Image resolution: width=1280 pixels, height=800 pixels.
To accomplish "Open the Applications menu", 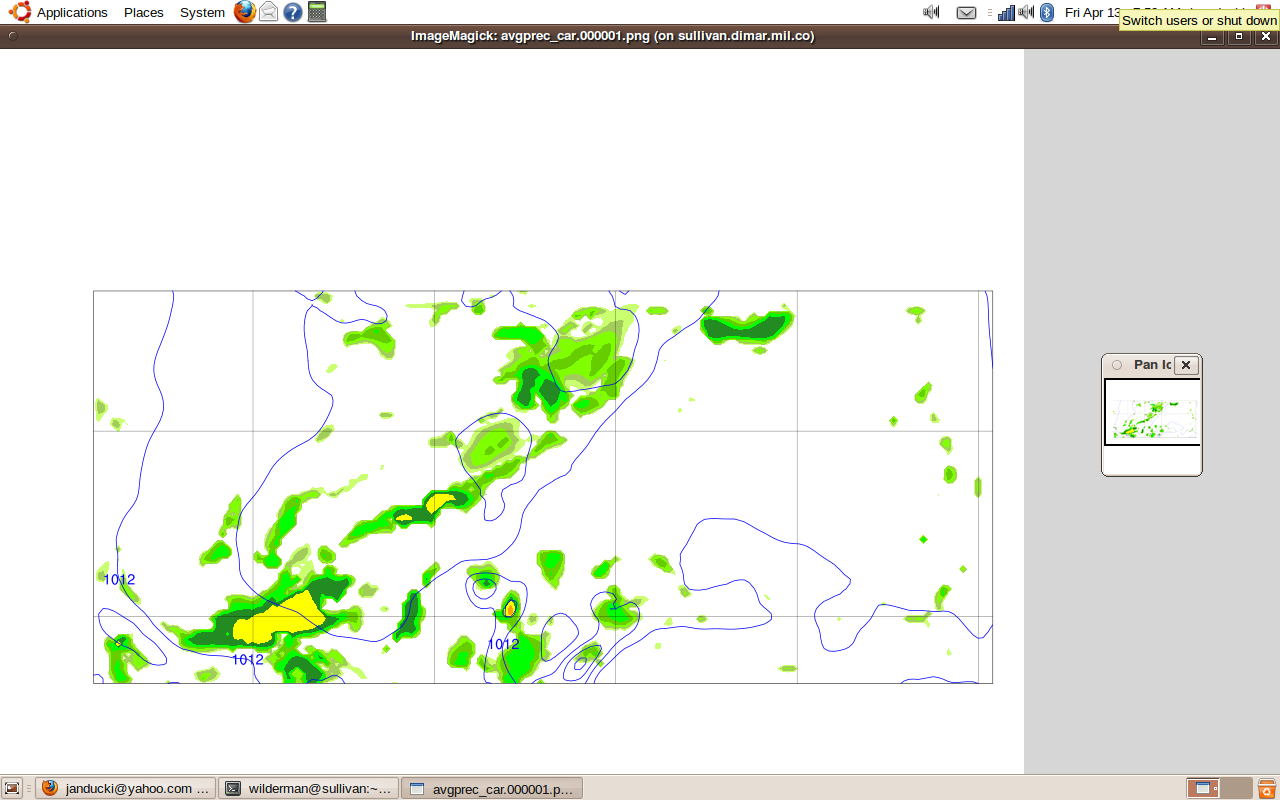I will (72, 12).
